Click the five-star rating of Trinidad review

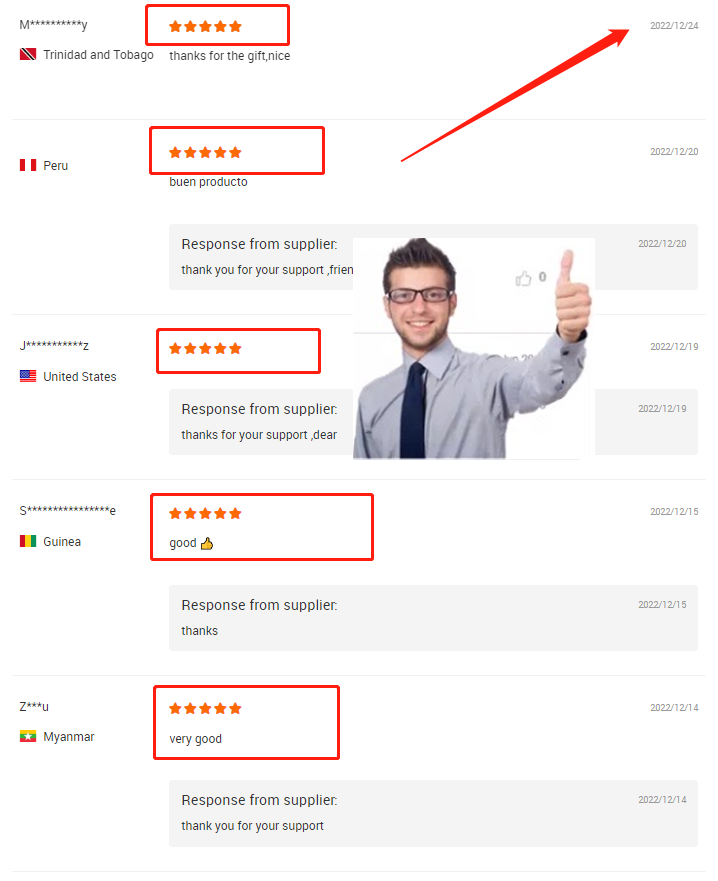pyautogui.click(x=205, y=26)
